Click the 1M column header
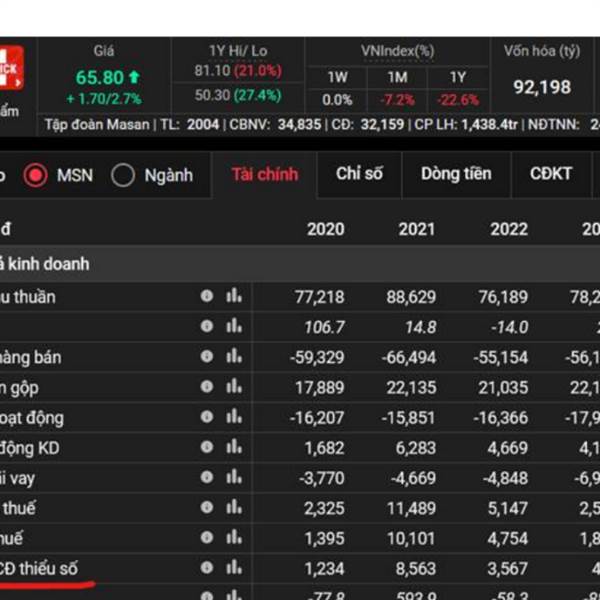Screen dimensions: 600x600 pyautogui.click(x=398, y=78)
